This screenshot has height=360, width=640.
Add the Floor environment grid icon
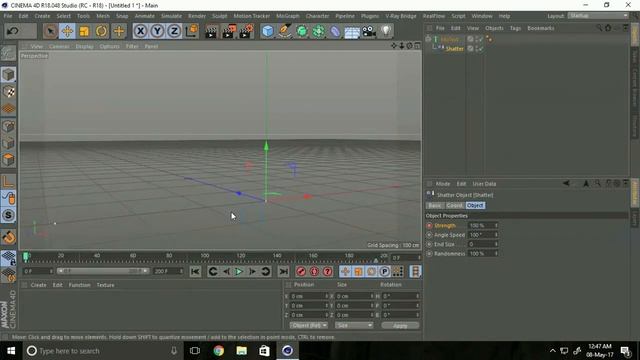[x=352, y=32]
